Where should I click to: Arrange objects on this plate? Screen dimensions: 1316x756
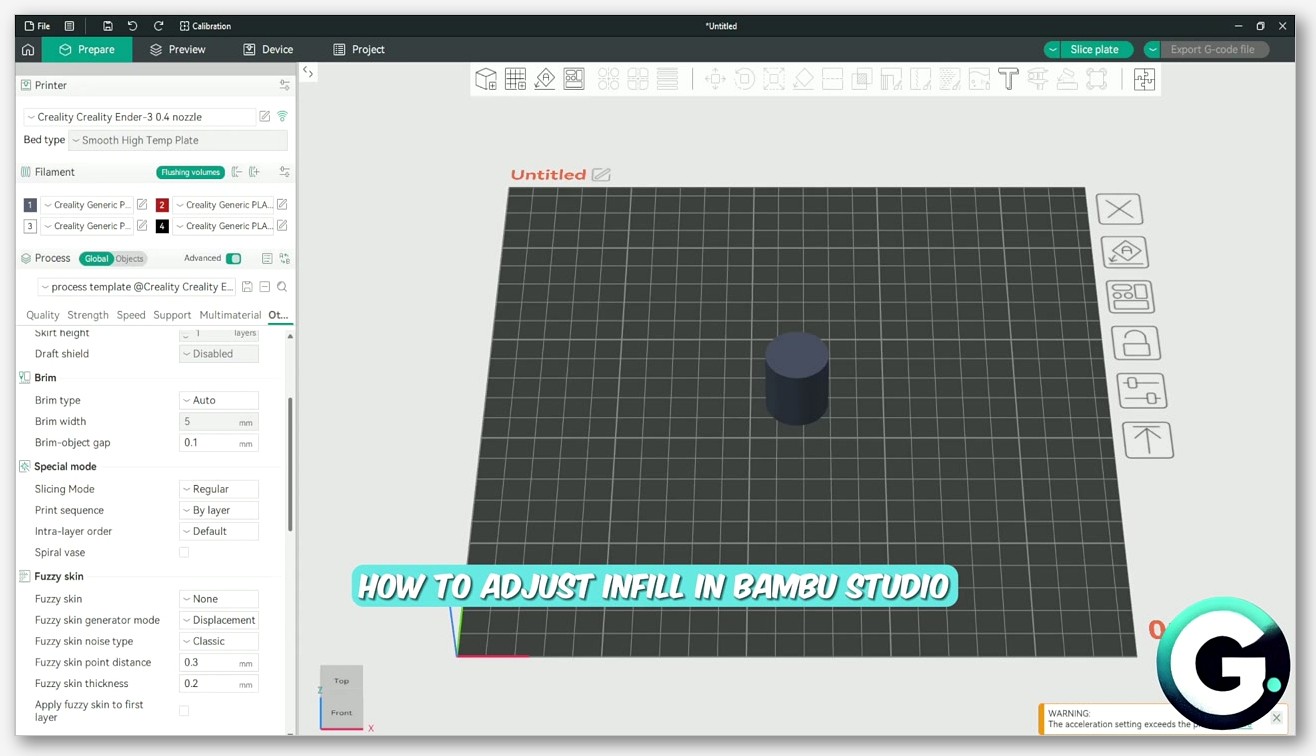click(x=1130, y=297)
